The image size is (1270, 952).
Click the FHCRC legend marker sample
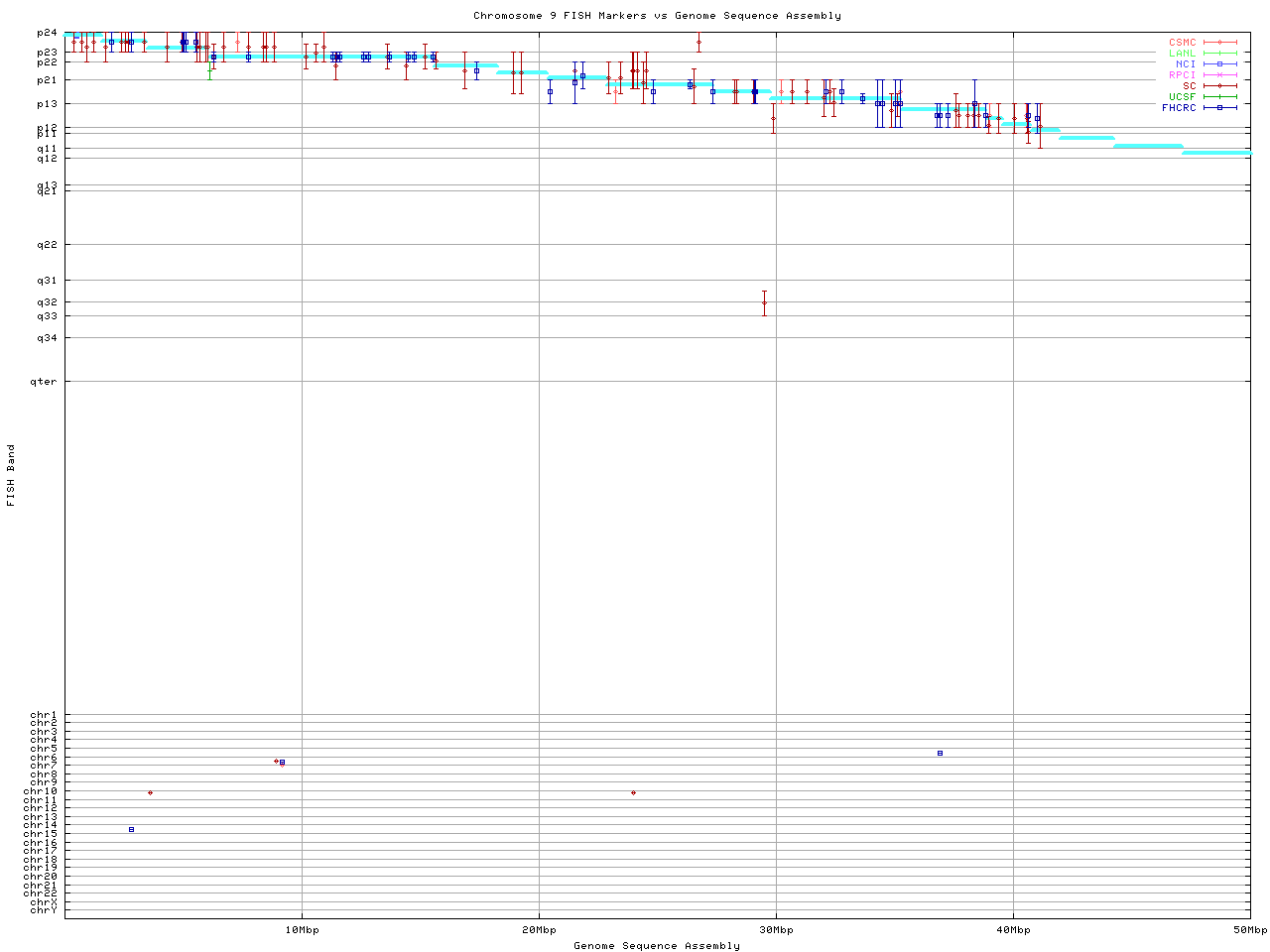(x=1219, y=107)
